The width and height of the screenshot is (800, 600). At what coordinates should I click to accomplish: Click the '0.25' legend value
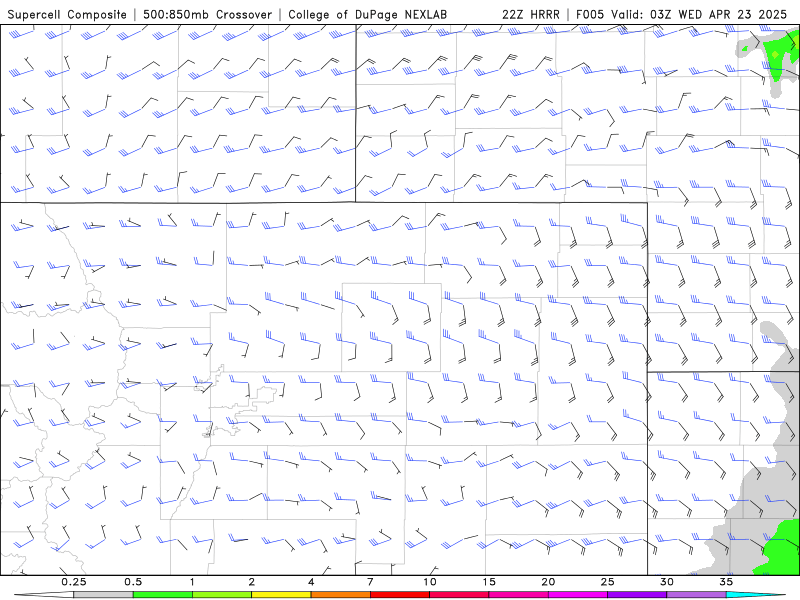pos(74,582)
